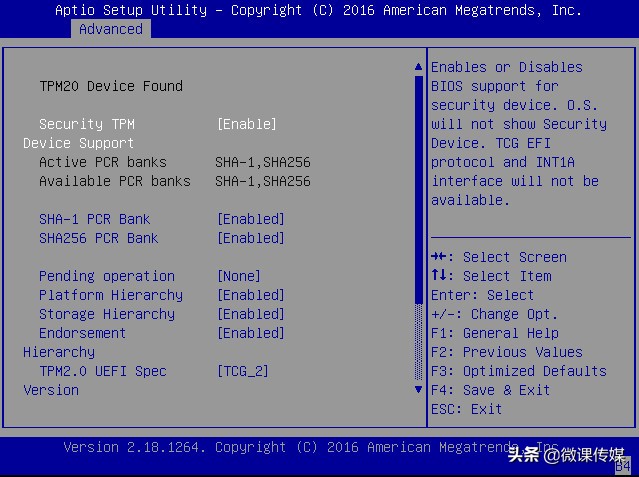This screenshot has width=639, height=477.
Task: Click the TPM20 Device Found text
Action: point(111,86)
